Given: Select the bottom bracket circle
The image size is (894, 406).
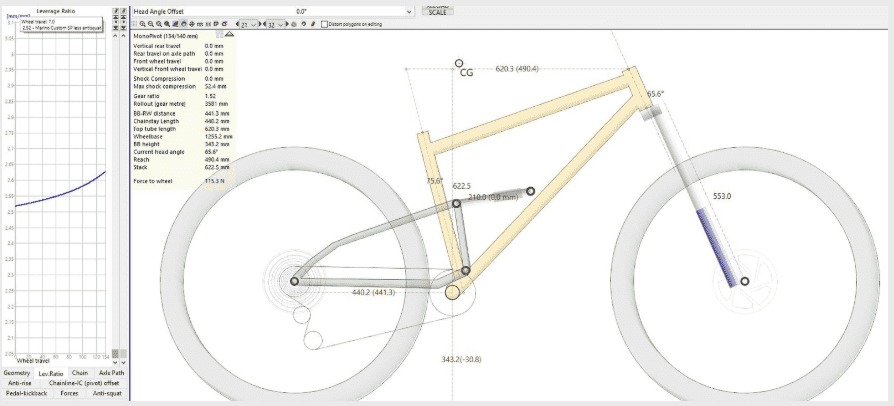Looking at the screenshot, I should click(x=453, y=293).
